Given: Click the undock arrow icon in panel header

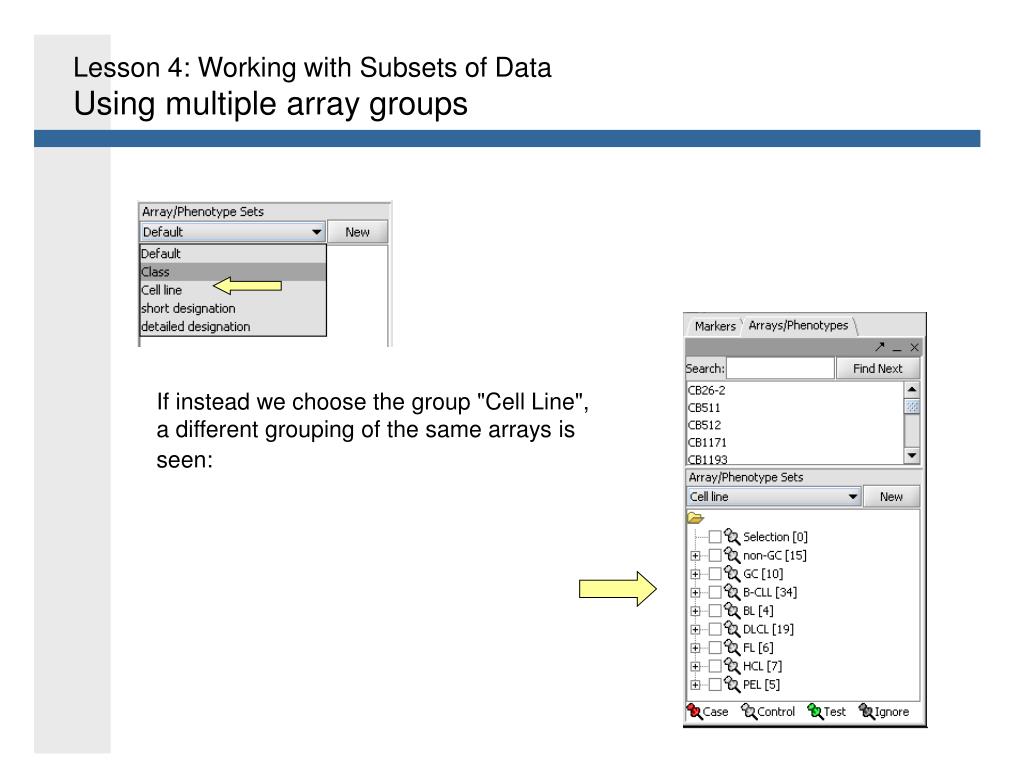Looking at the screenshot, I should (879, 347).
